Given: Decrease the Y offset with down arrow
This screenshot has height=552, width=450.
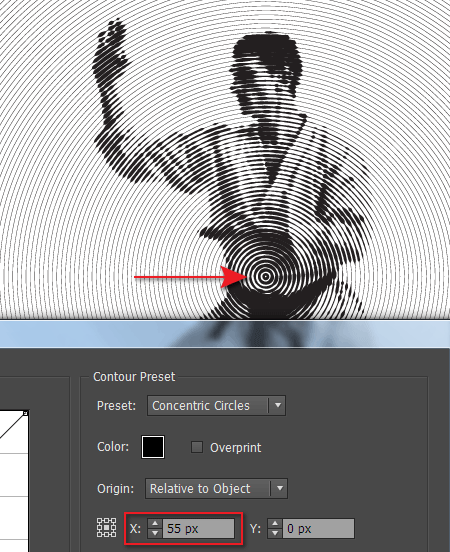Looking at the screenshot, I should point(275,533).
